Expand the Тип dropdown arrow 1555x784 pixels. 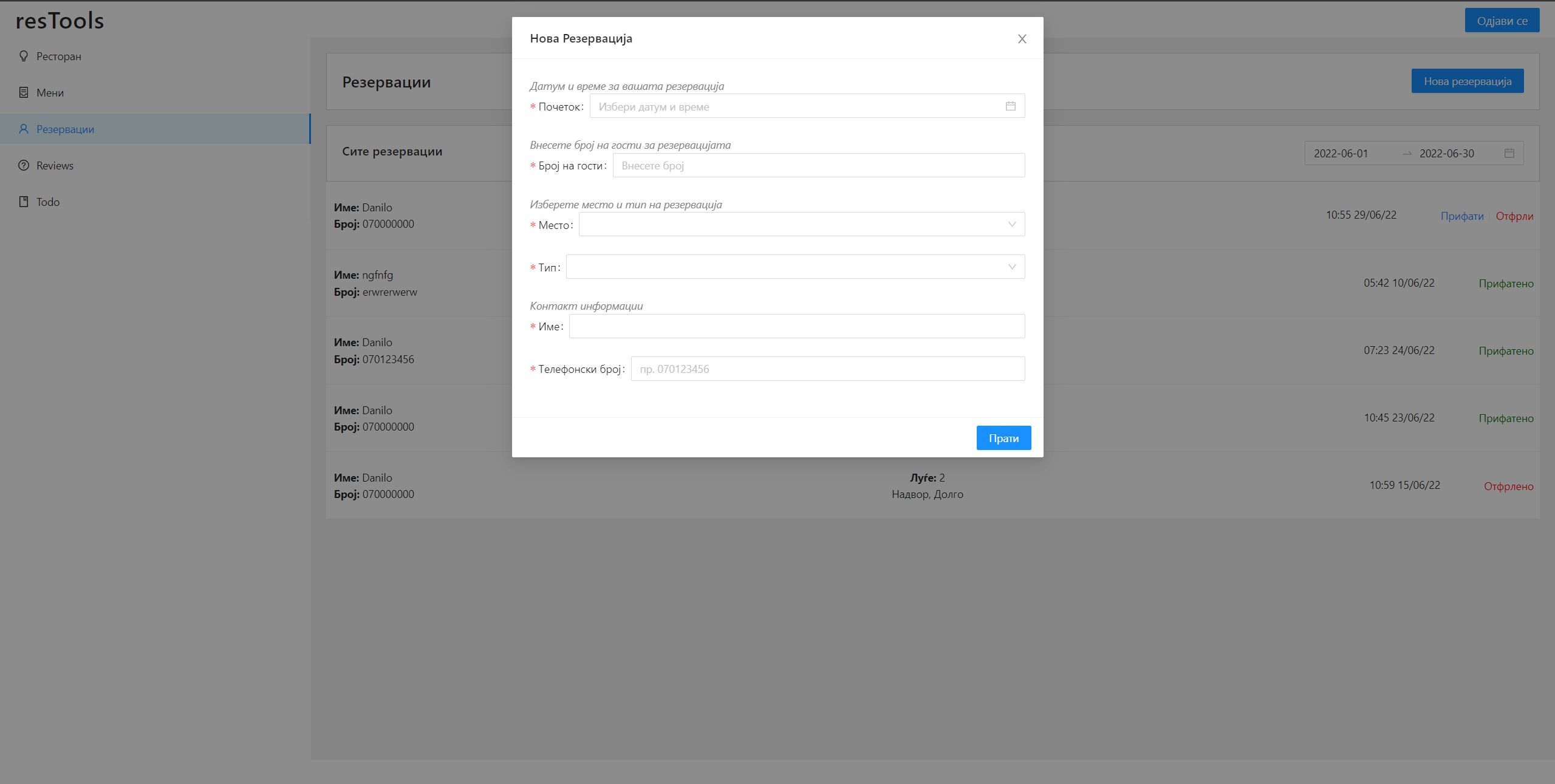(x=1011, y=267)
